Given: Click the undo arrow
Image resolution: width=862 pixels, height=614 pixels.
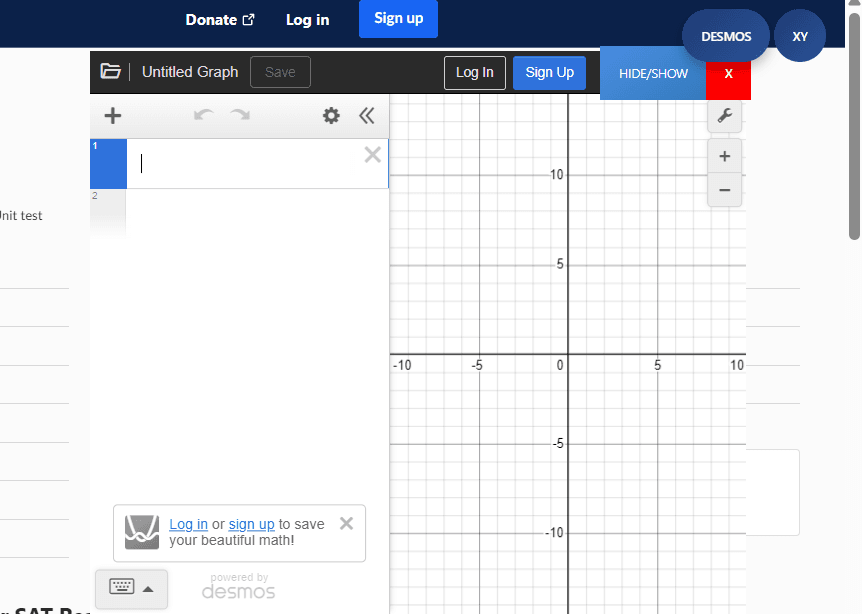Looking at the screenshot, I should (x=203, y=115).
